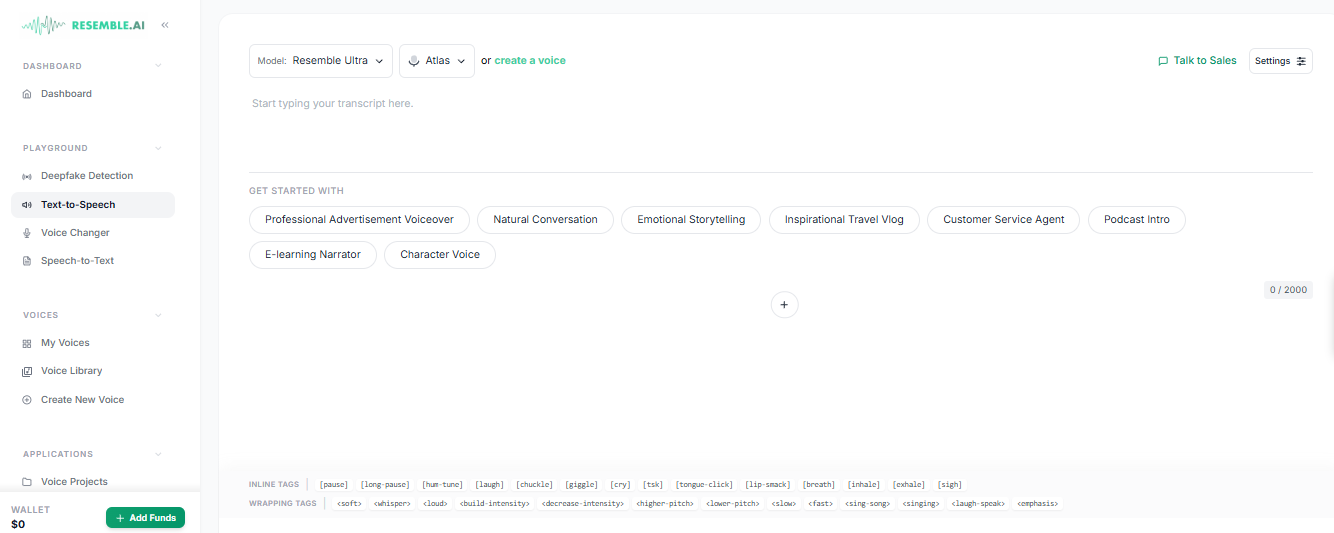Viewport: 1334px width, 533px height.
Task: Collapse the APPLICATIONS section chevron
Action: (158, 454)
